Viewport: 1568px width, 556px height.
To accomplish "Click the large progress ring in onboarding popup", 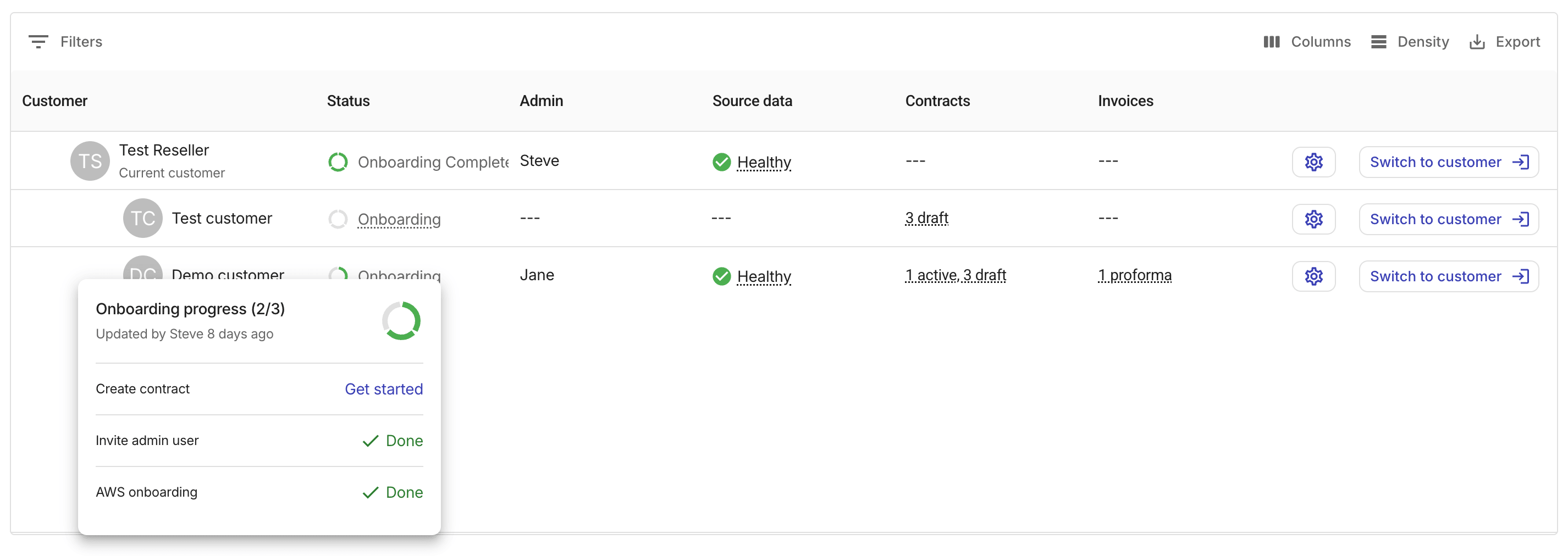I will click(401, 321).
